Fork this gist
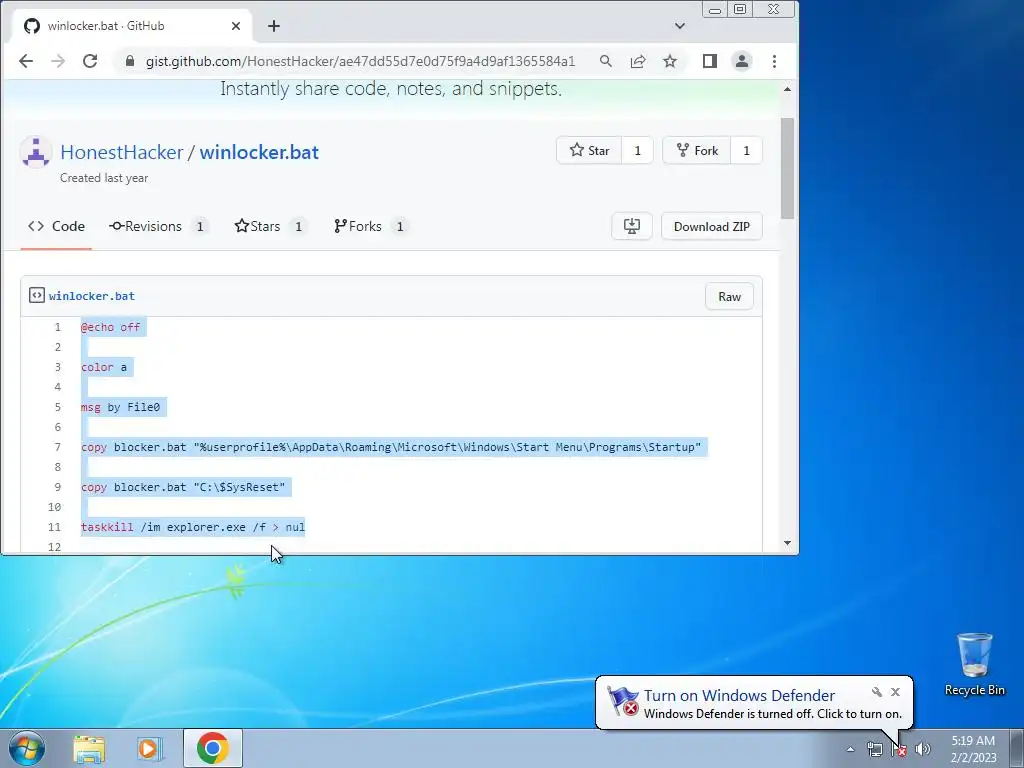The height and width of the screenshot is (768, 1024). [x=697, y=150]
